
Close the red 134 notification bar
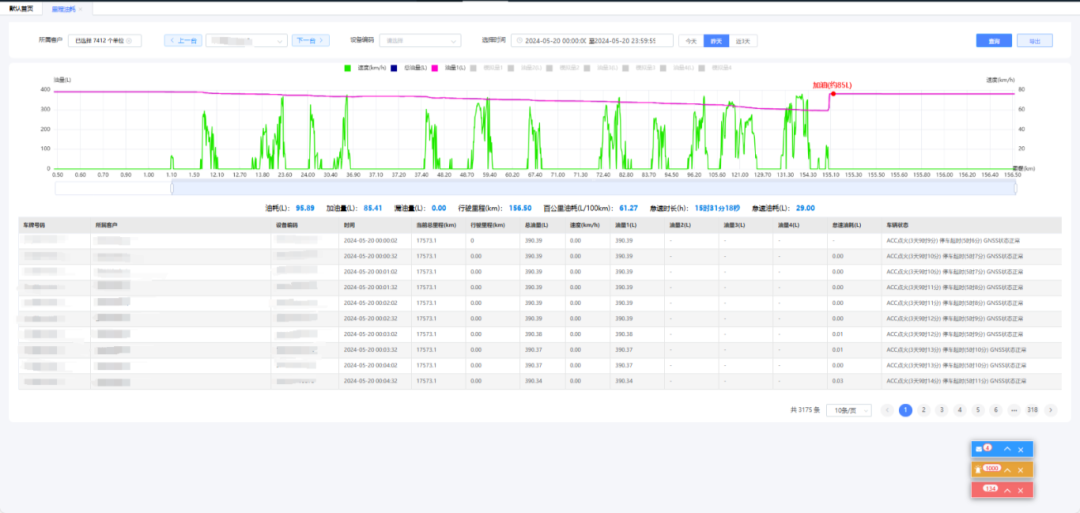1021,490
